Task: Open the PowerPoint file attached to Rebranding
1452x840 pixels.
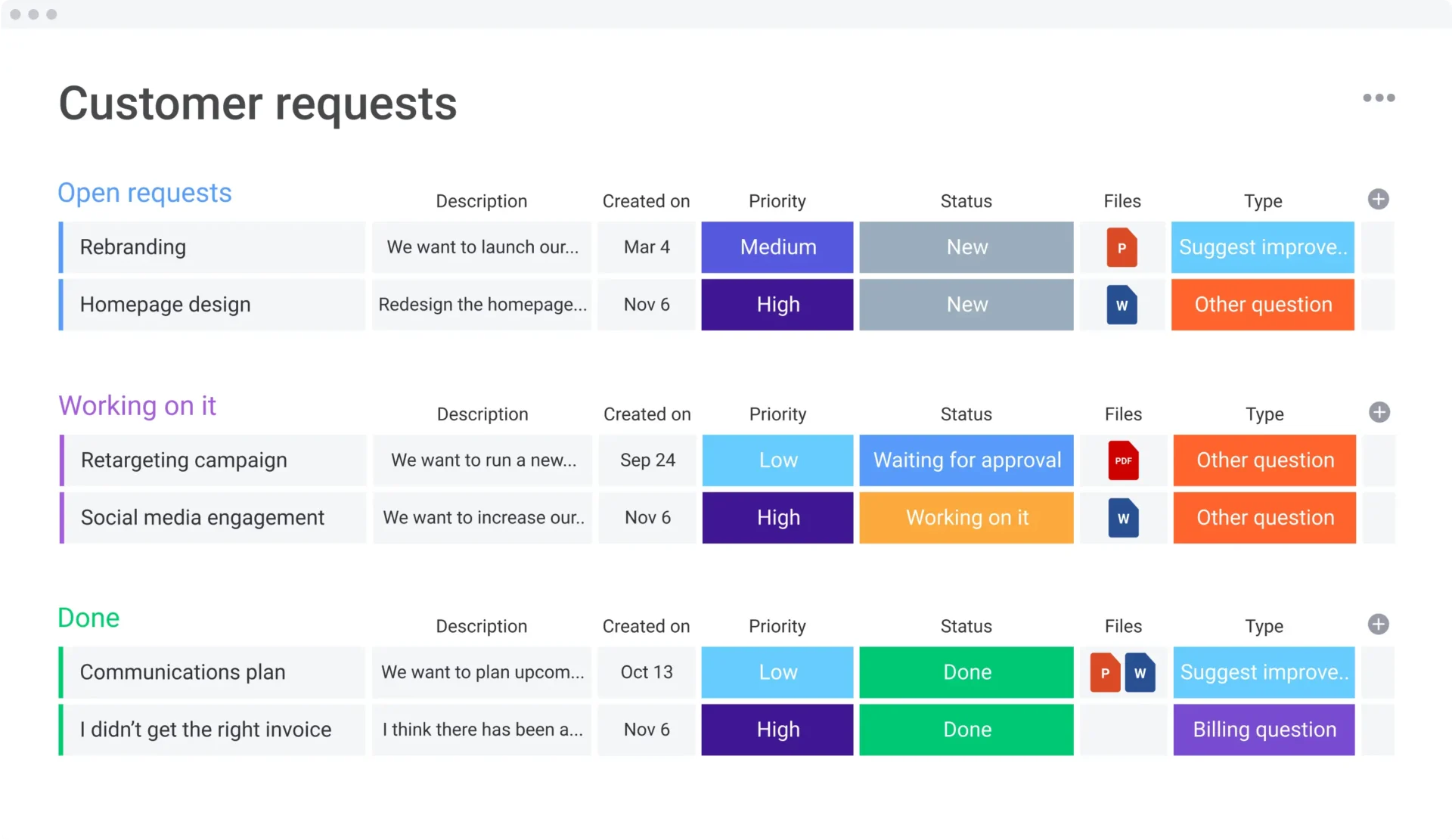Action: click(x=1122, y=247)
